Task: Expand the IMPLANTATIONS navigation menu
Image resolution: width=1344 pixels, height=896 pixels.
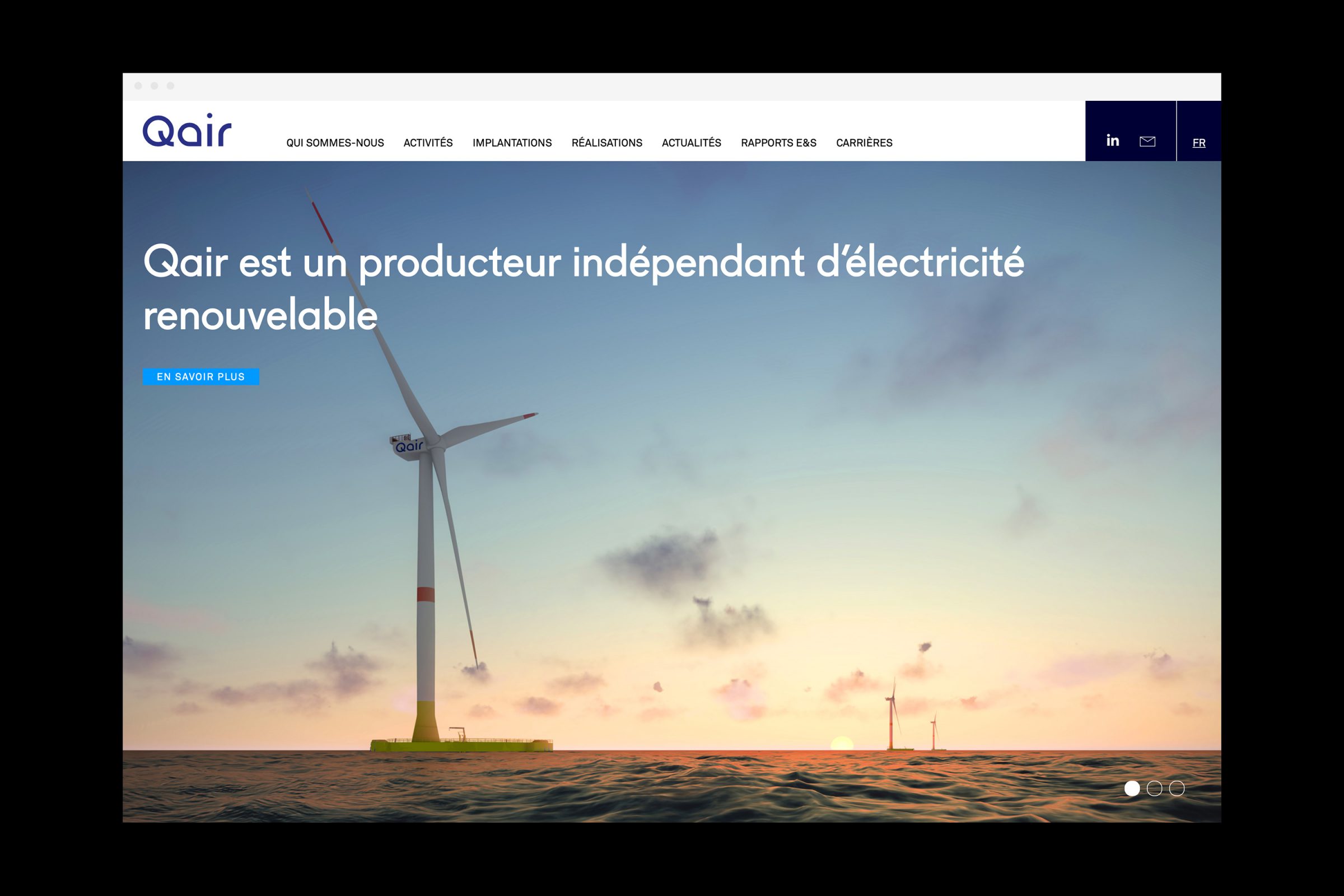Action: coord(512,143)
